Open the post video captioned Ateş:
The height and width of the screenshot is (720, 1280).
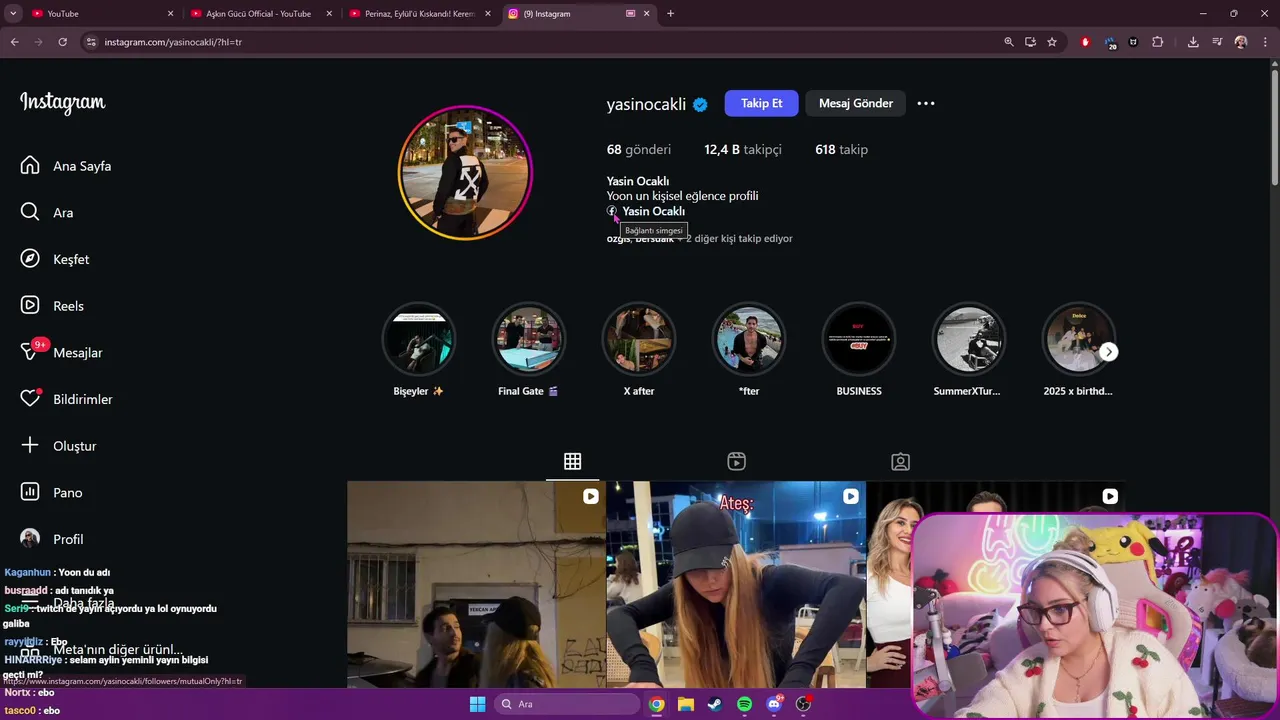coord(736,584)
